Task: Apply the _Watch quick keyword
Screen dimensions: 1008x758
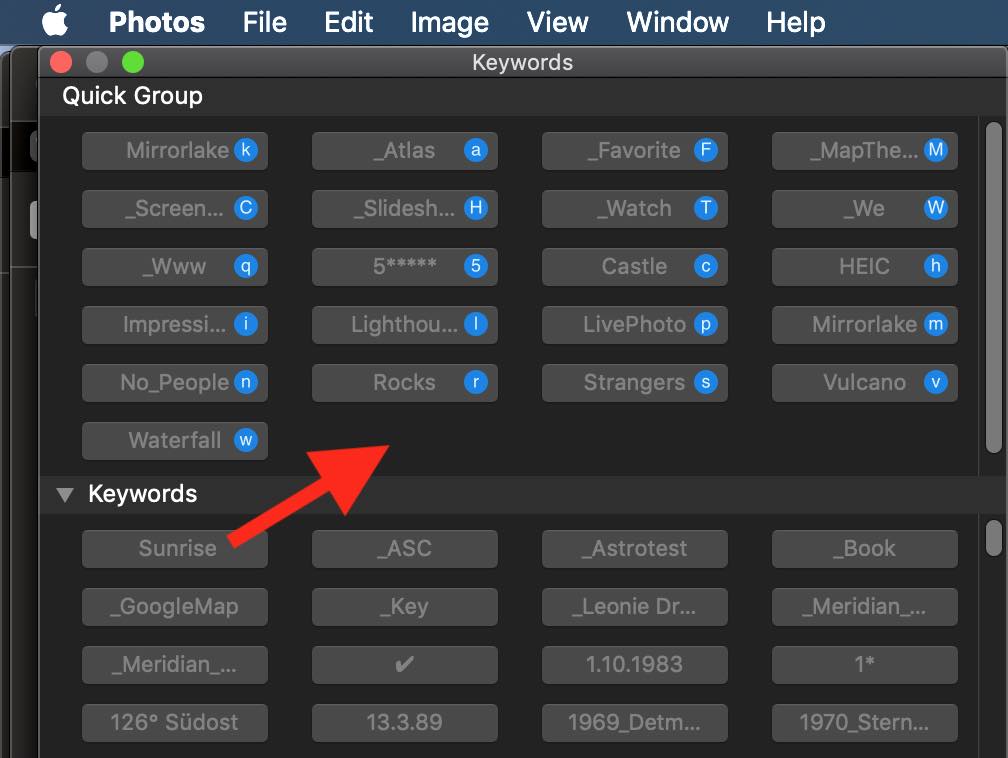Action: [x=635, y=208]
